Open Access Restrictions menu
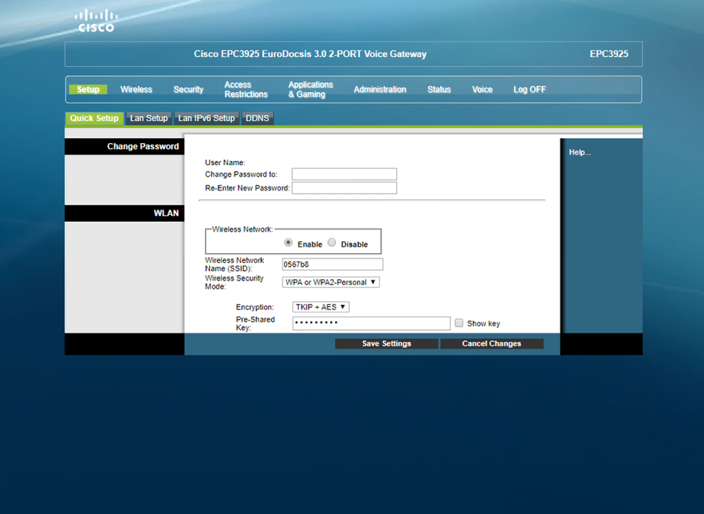704x514 pixels. click(245, 90)
